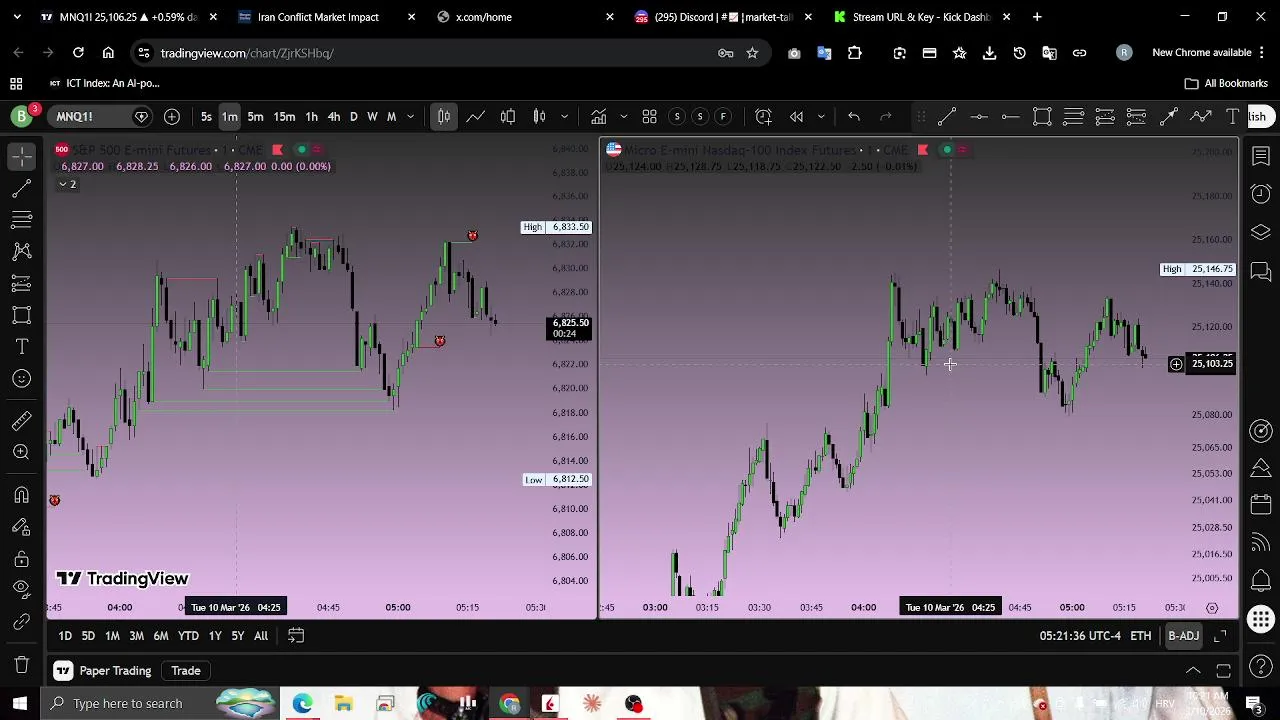Image resolution: width=1280 pixels, height=720 pixels.
Task: Switch to the 15m timeframe
Action: (x=284, y=117)
